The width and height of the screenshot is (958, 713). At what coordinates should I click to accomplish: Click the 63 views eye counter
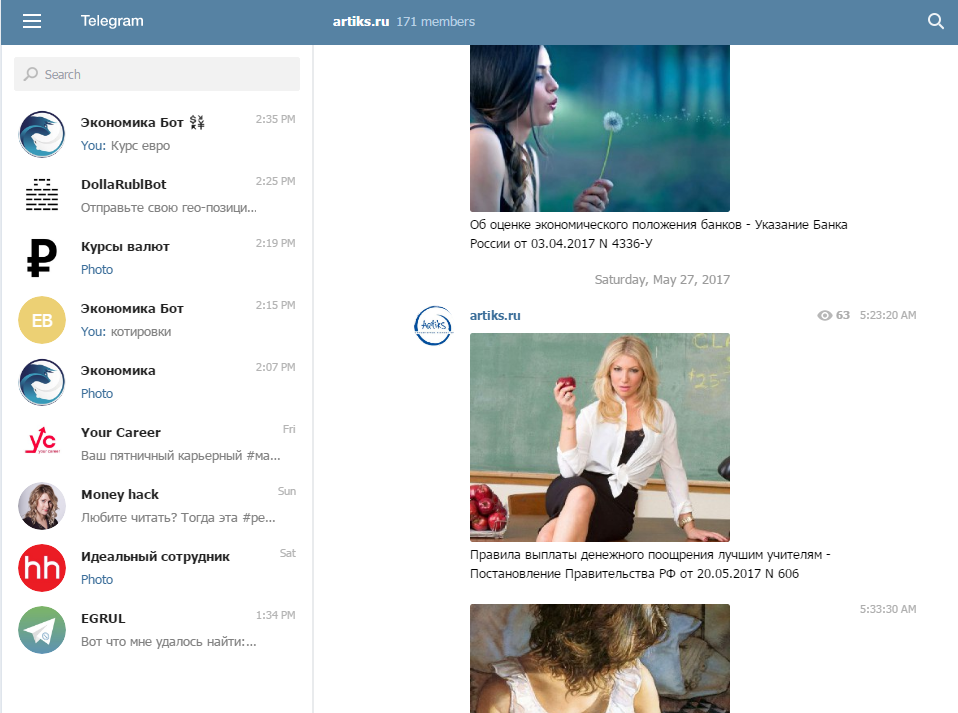tap(833, 315)
